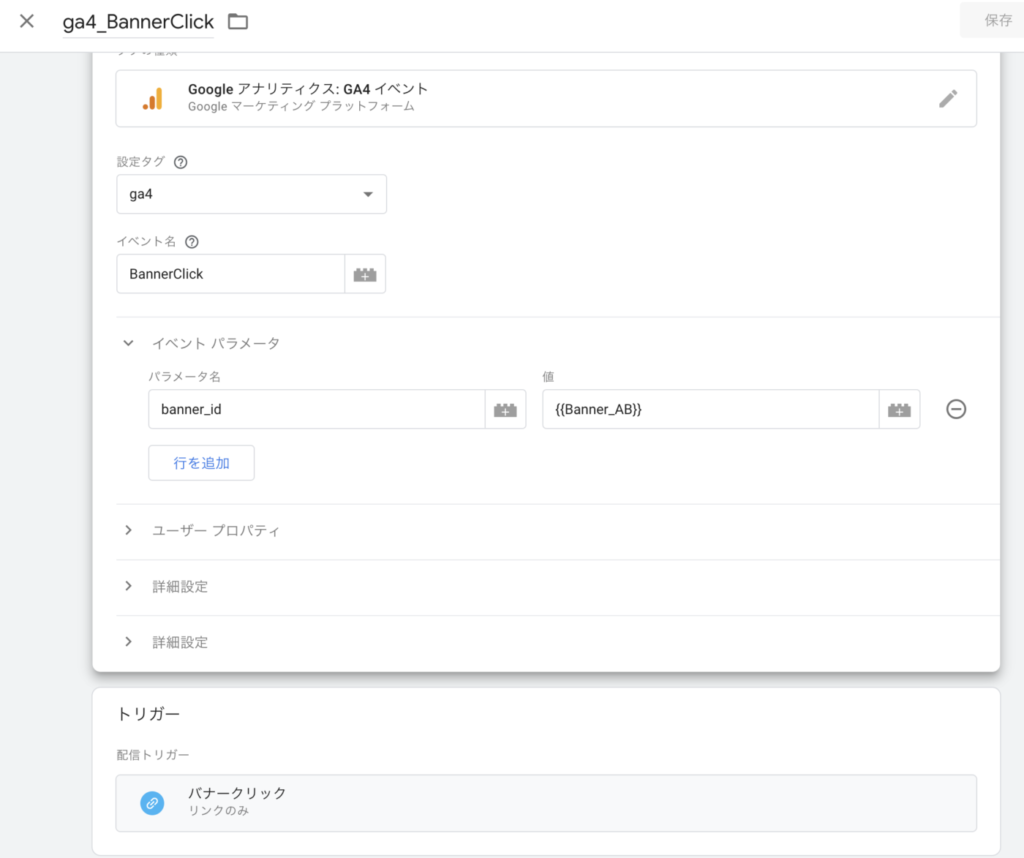The width and height of the screenshot is (1024, 858).
Task: Expand the 詳細設定 section directly below ユーザー プロパティ
Action: pyautogui.click(x=128, y=587)
